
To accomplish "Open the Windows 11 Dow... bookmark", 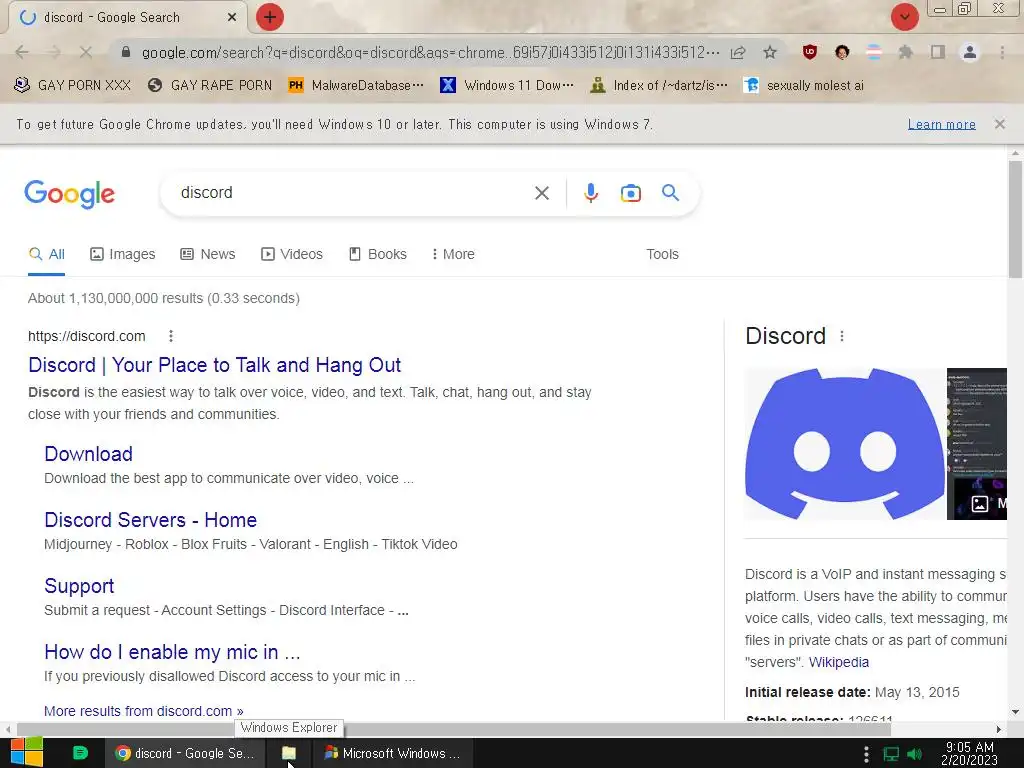I will 507,85.
